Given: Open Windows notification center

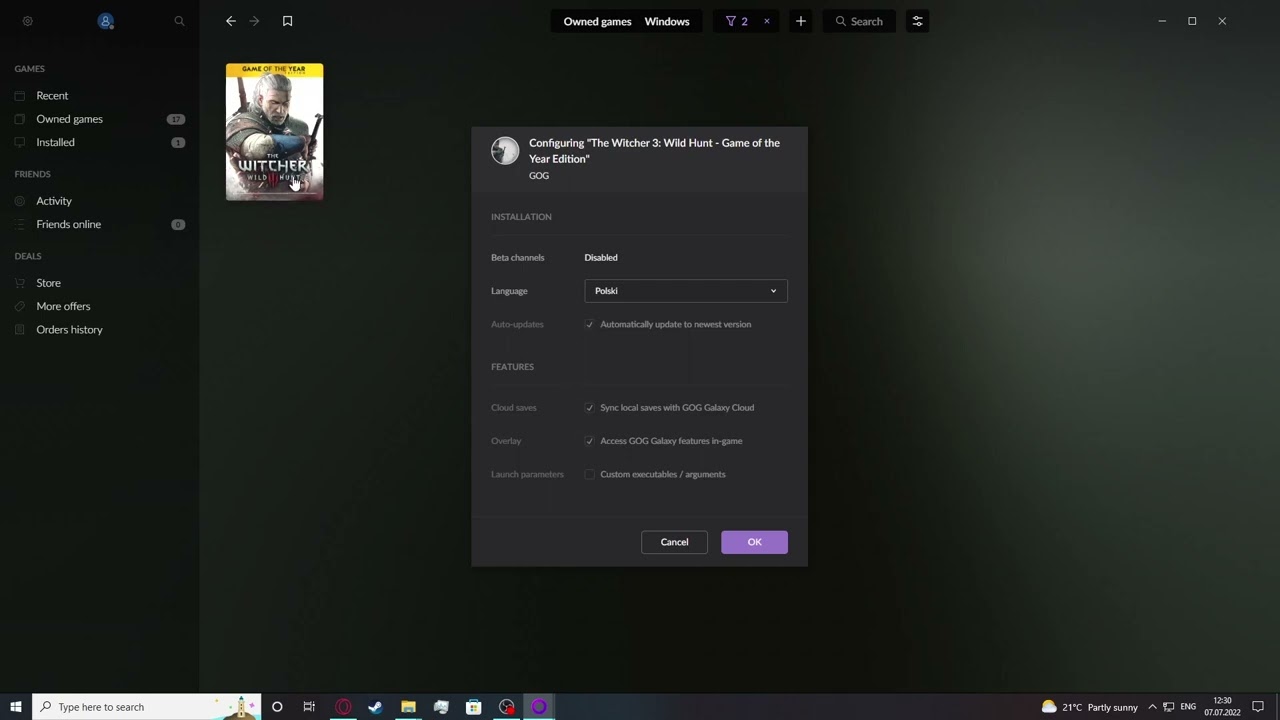Looking at the screenshot, I should pyautogui.click(x=1259, y=707).
